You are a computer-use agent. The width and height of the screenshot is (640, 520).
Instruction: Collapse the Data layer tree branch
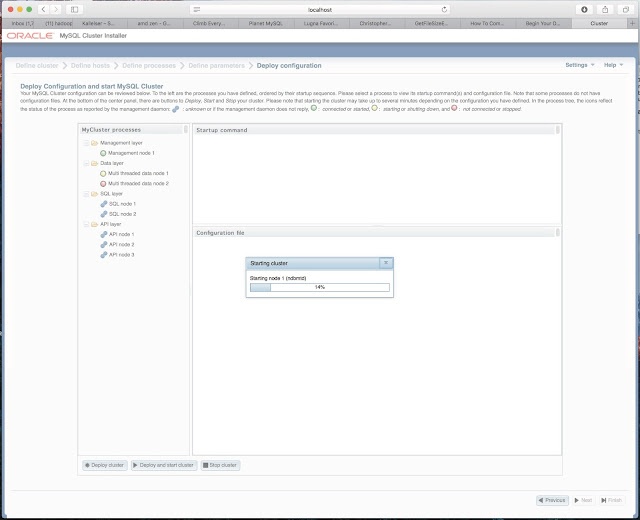(x=86, y=163)
